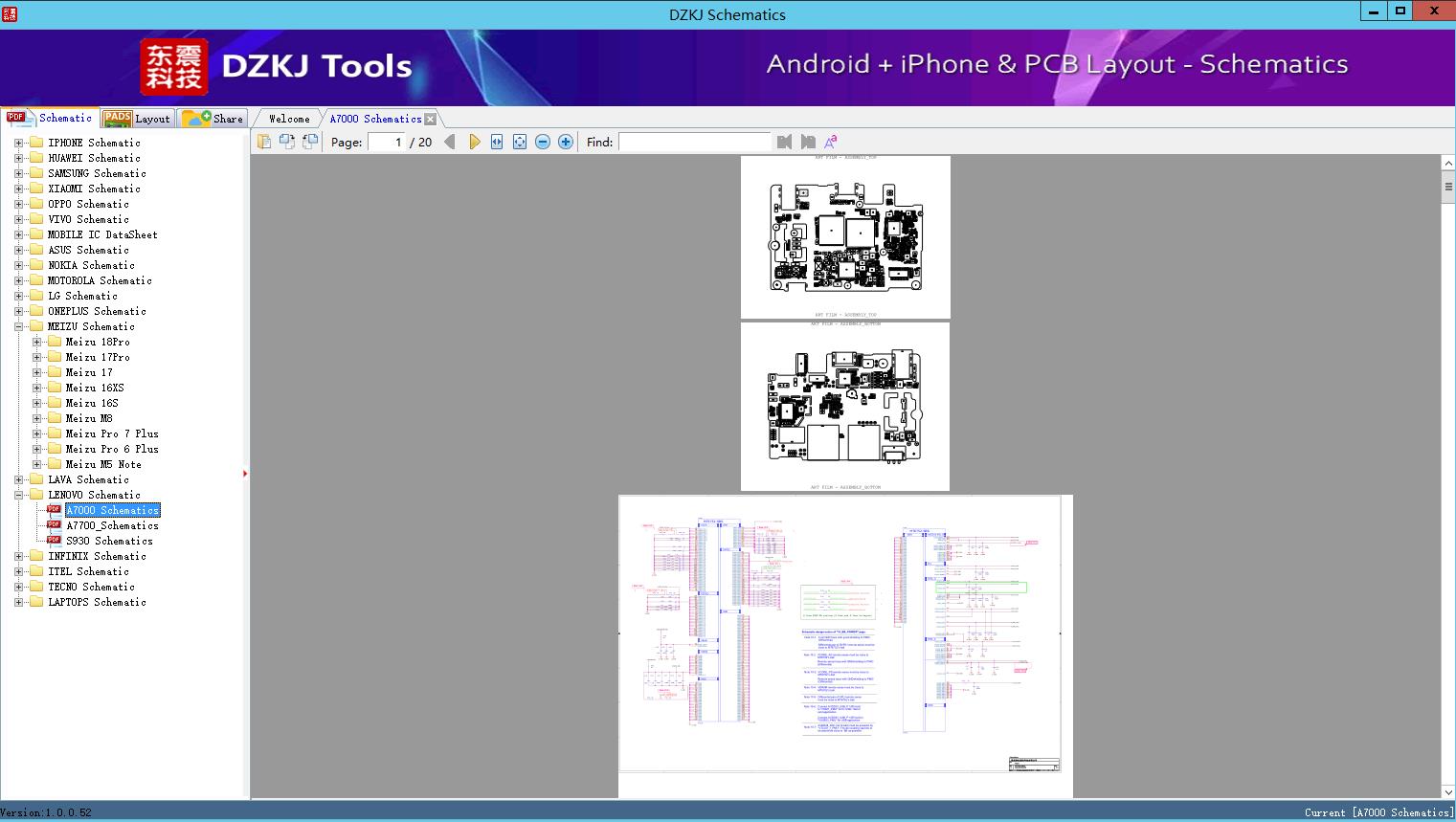Collapse the MEIZU Schematic node

coord(18,326)
